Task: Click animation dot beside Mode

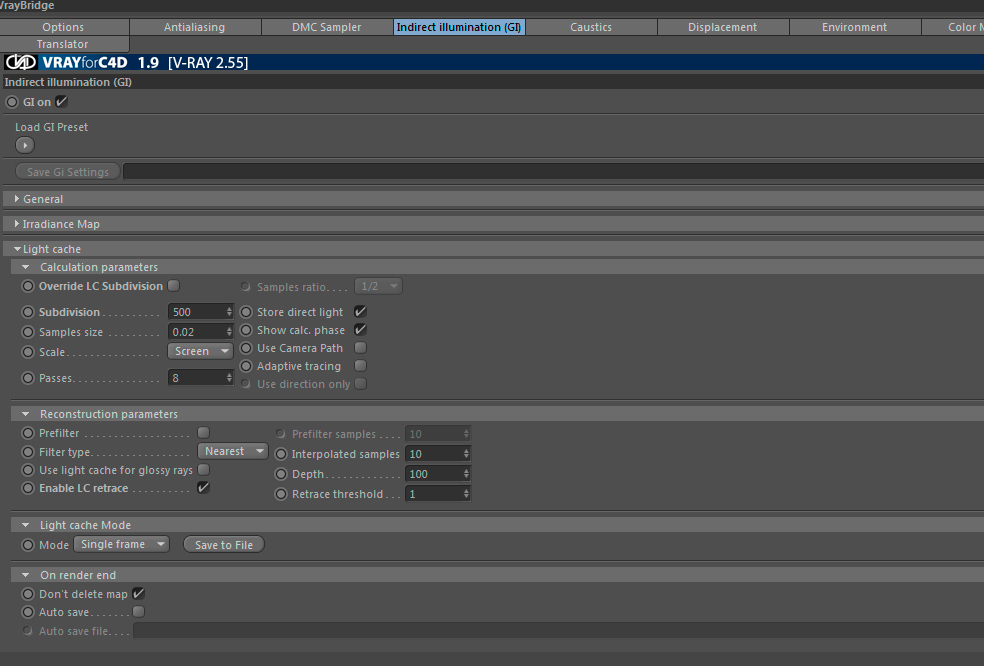Action: pos(28,545)
